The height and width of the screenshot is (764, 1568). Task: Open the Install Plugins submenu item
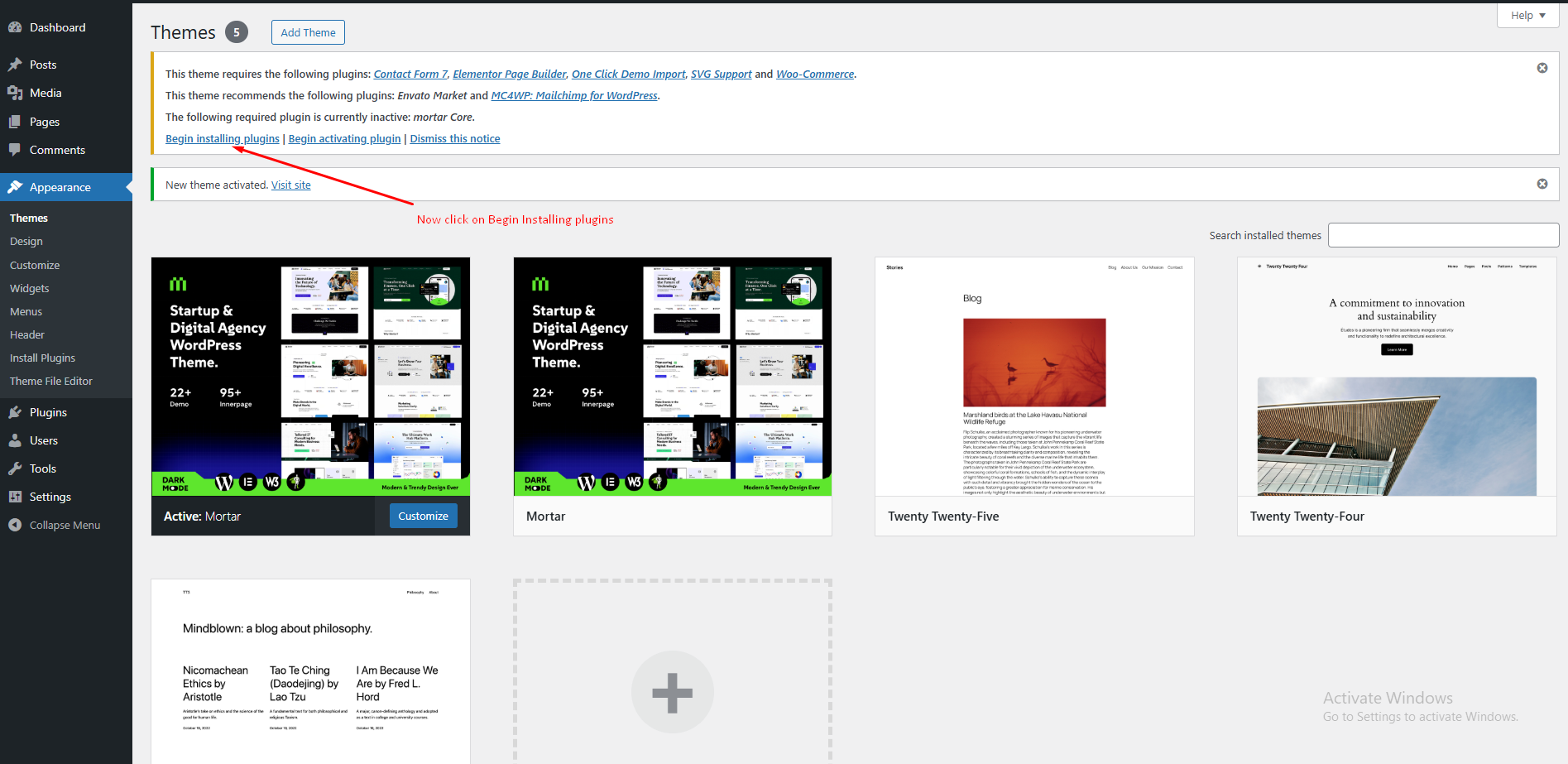tap(42, 358)
